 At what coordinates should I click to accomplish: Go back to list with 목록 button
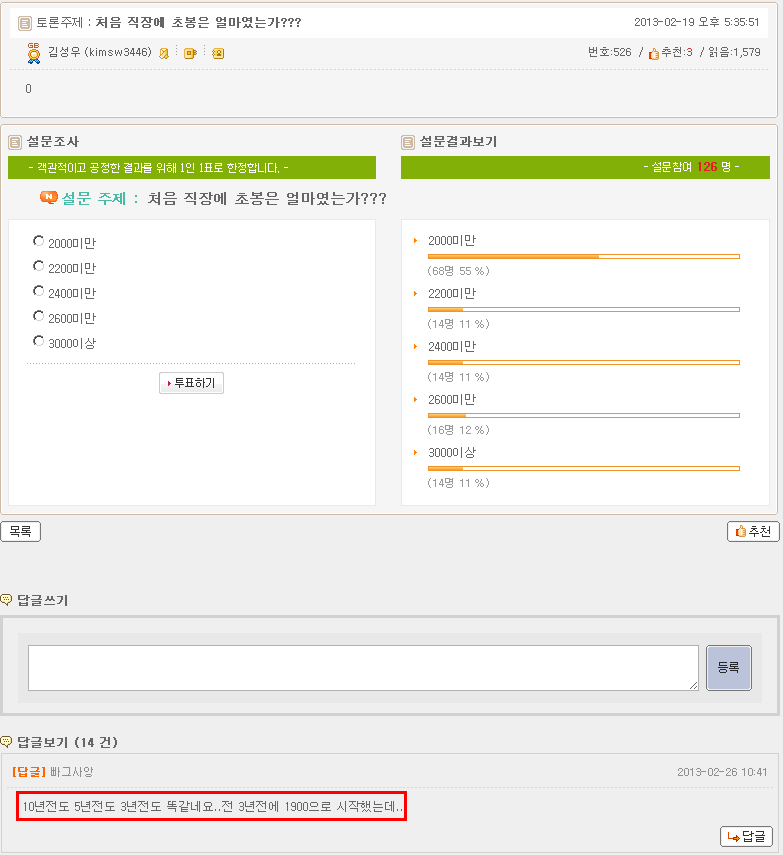pos(21,532)
